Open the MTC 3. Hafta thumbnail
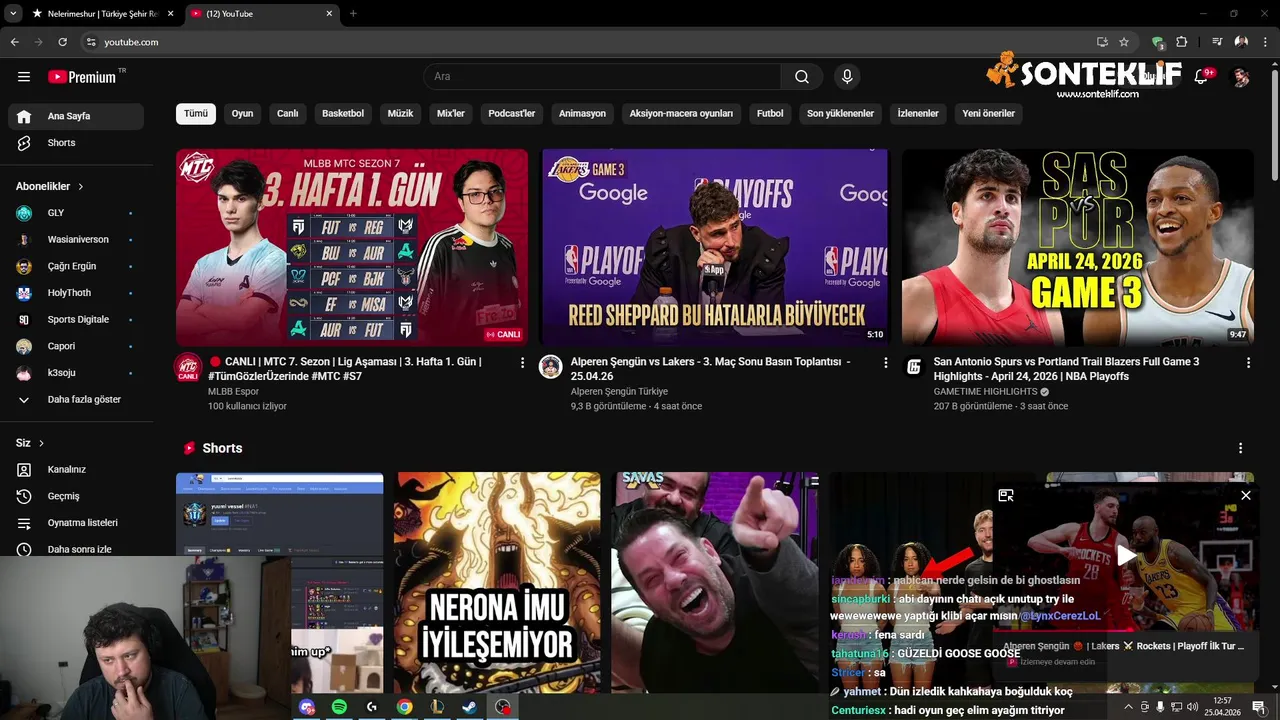Image resolution: width=1280 pixels, height=720 pixels. point(352,248)
